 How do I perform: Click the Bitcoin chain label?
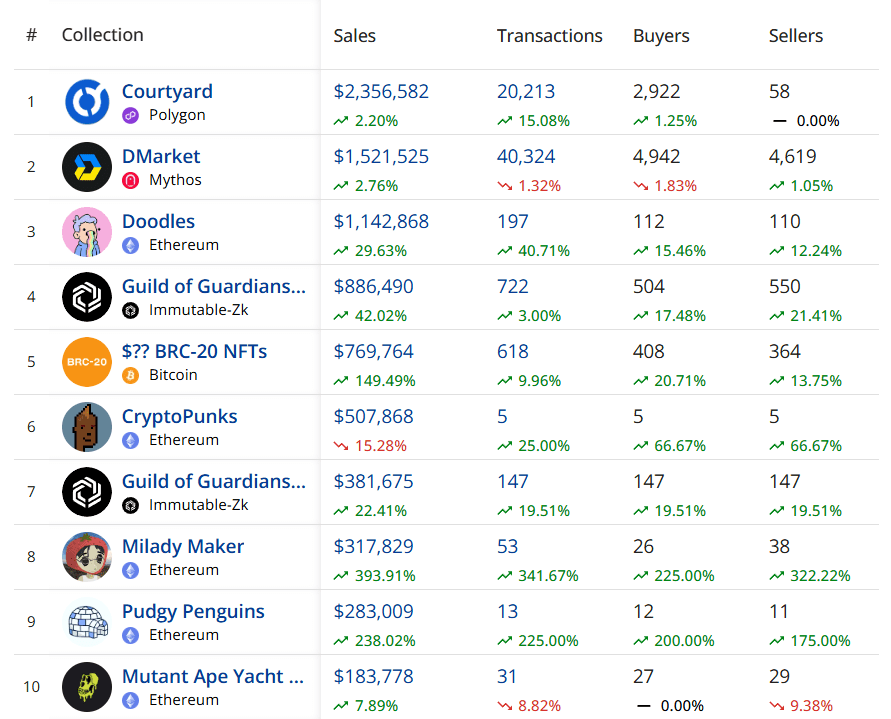pos(173,375)
